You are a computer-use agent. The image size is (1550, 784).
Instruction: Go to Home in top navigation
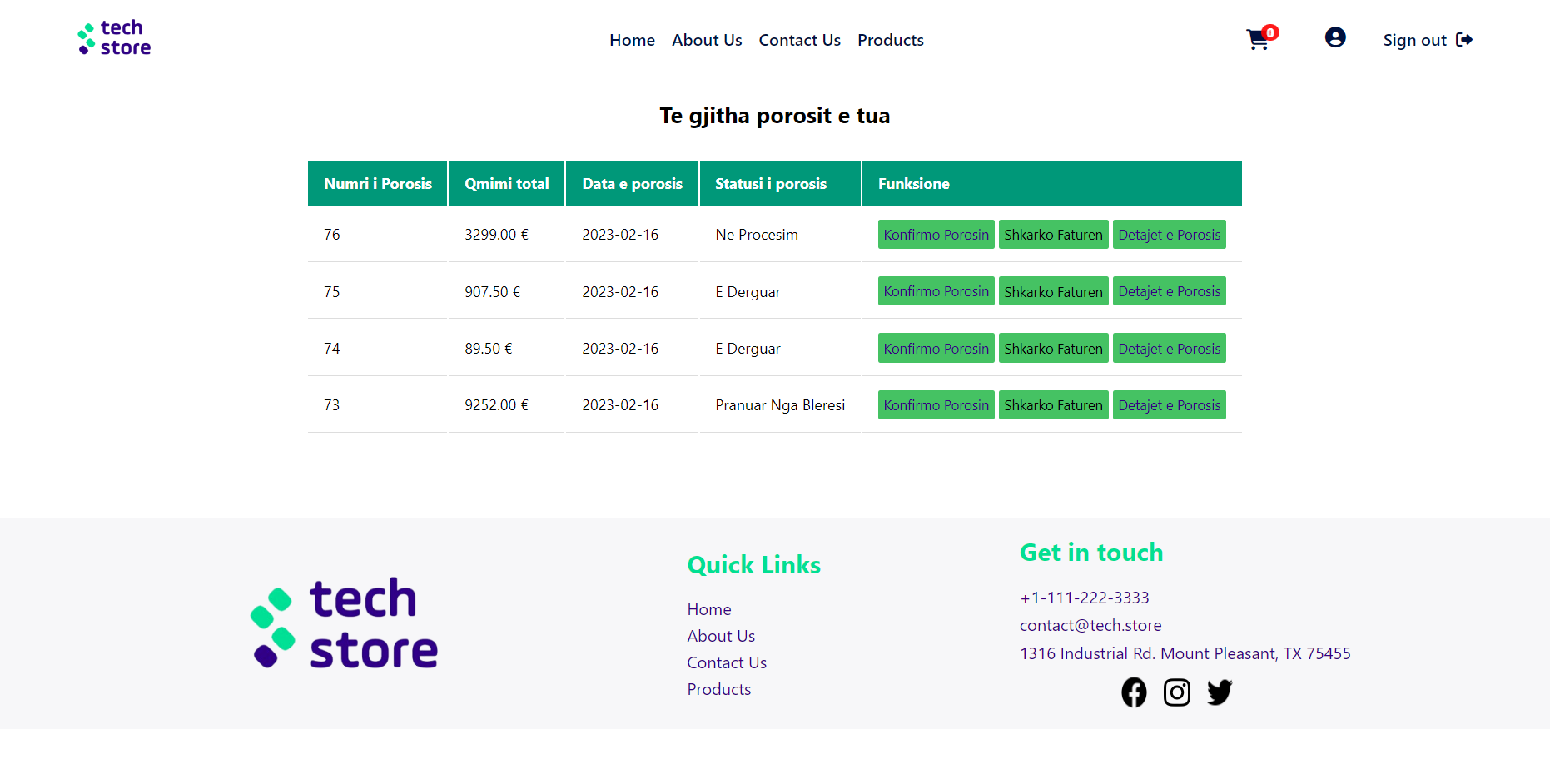coord(632,40)
